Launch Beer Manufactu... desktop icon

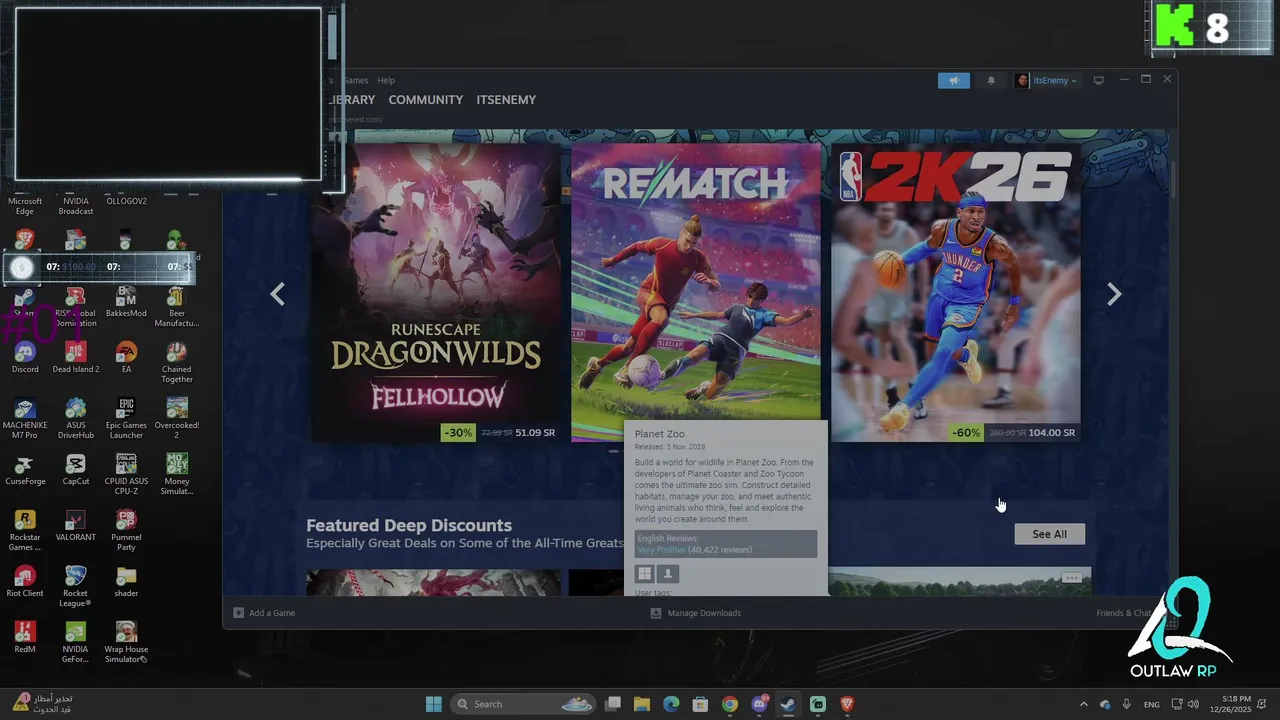(x=177, y=306)
